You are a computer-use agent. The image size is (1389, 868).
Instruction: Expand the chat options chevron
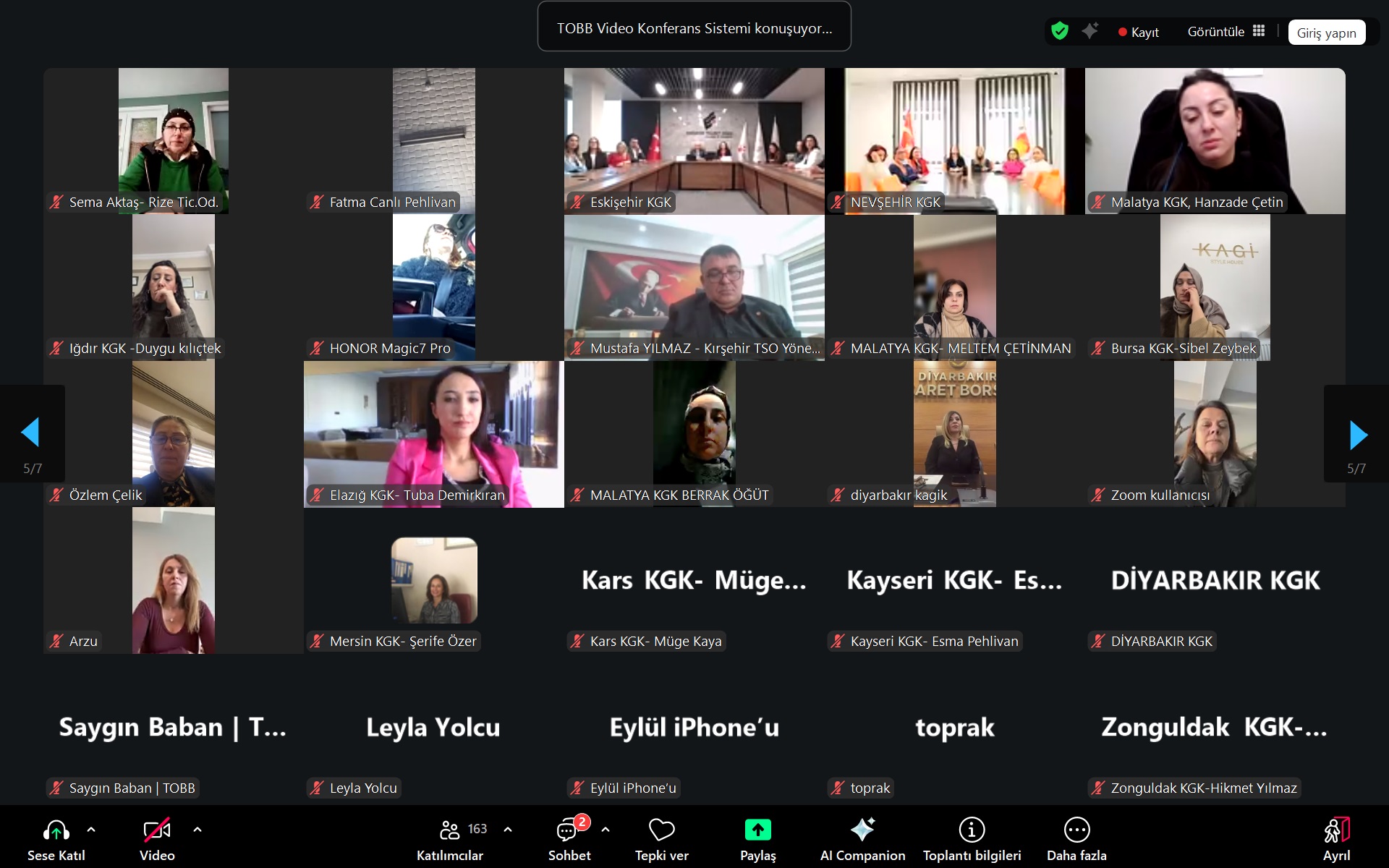[606, 830]
